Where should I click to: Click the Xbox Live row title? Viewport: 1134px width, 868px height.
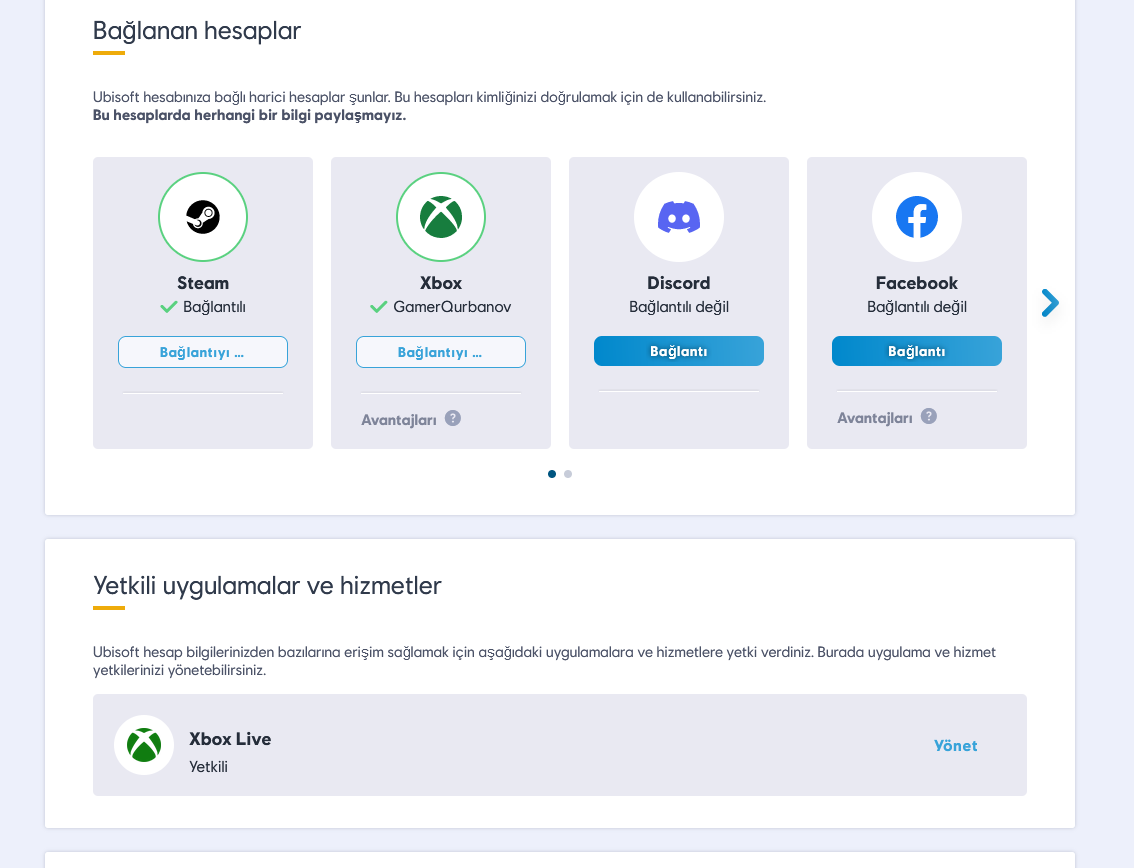click(230, 739)
